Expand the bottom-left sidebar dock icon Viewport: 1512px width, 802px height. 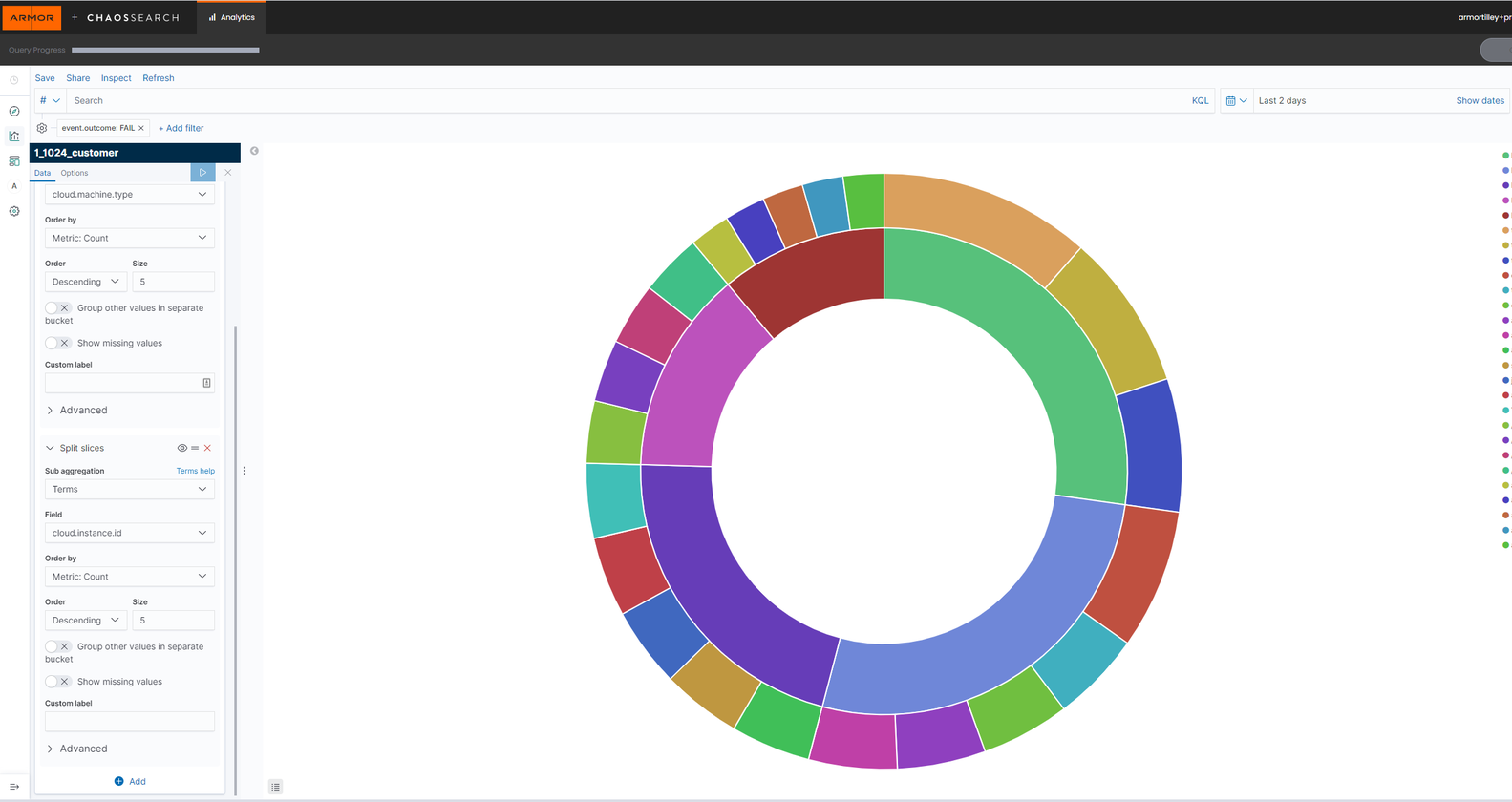click(14, 787)
